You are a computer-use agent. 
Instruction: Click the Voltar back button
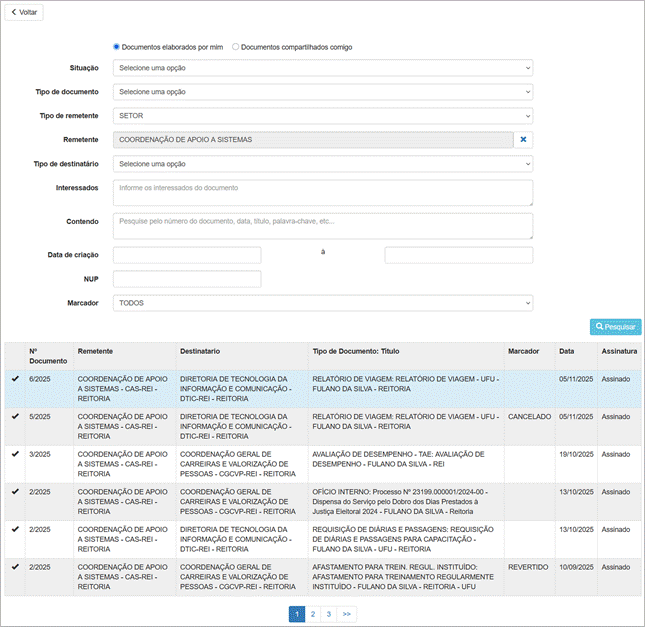click(24, 13)
